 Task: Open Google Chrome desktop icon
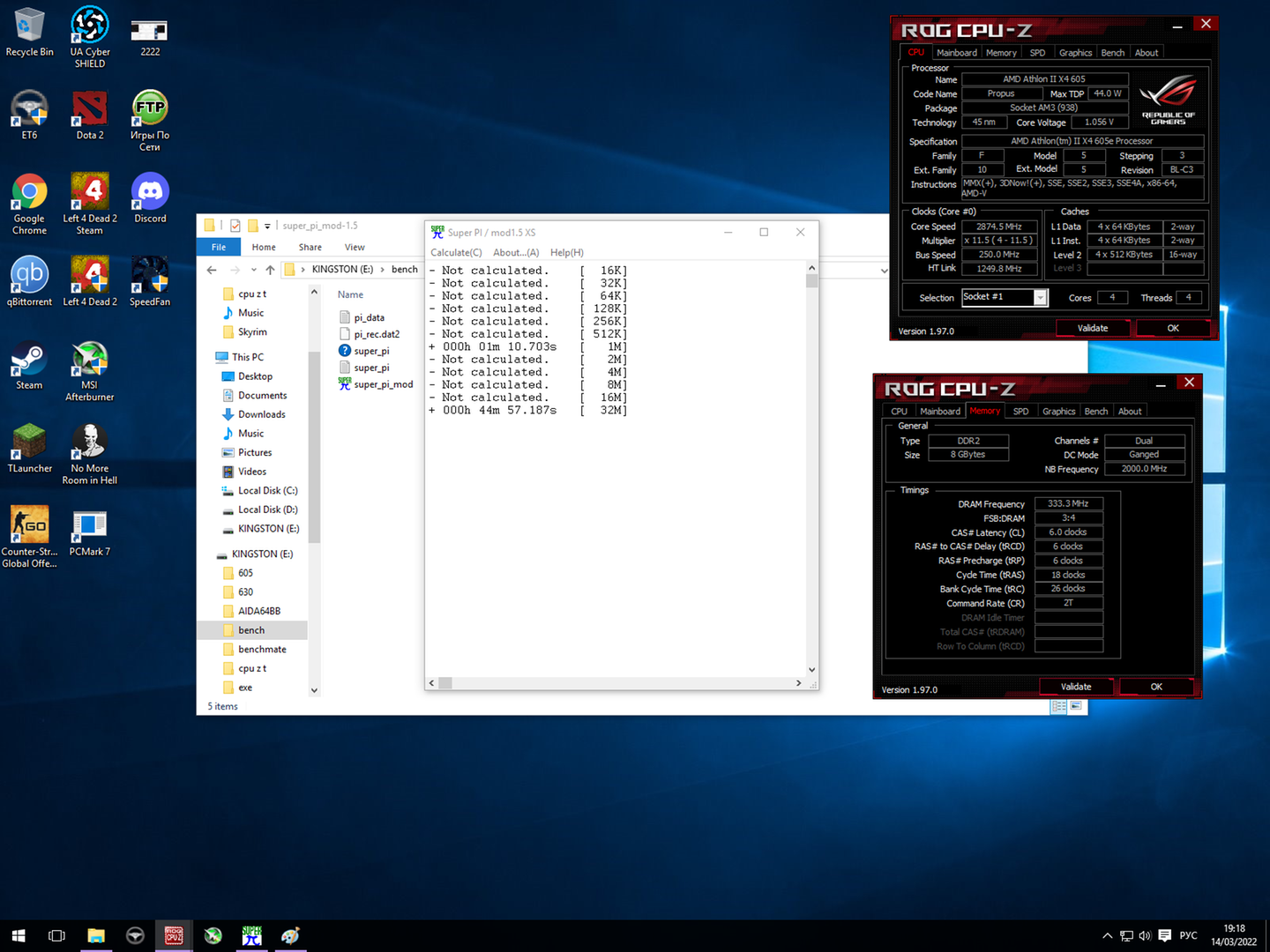click(29, 205)
